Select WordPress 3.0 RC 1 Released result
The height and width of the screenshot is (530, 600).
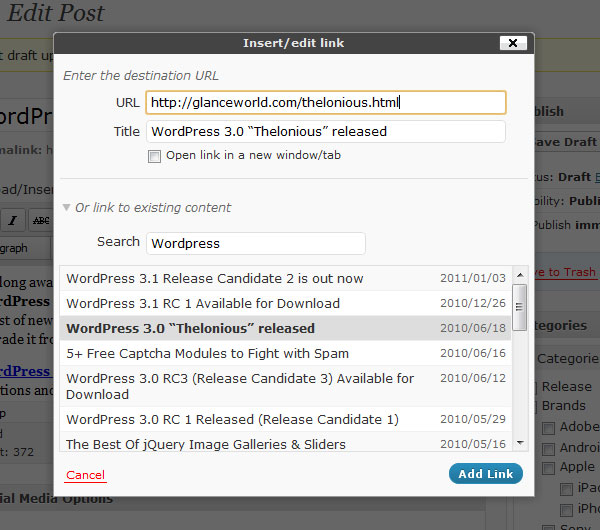[x=285, y=419]
